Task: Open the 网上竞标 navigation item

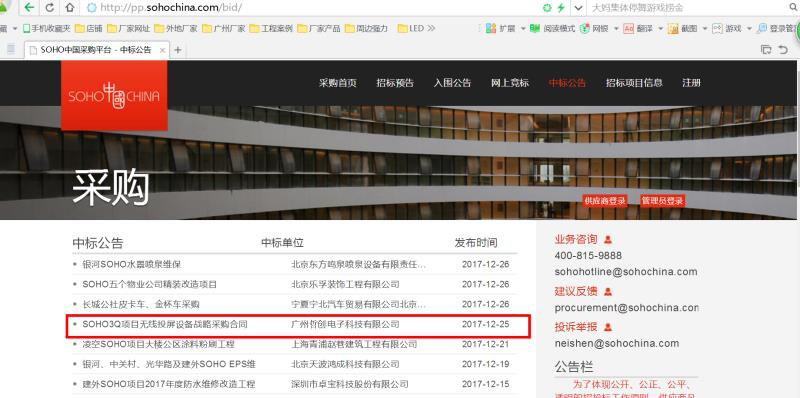Action: (510, 83)
